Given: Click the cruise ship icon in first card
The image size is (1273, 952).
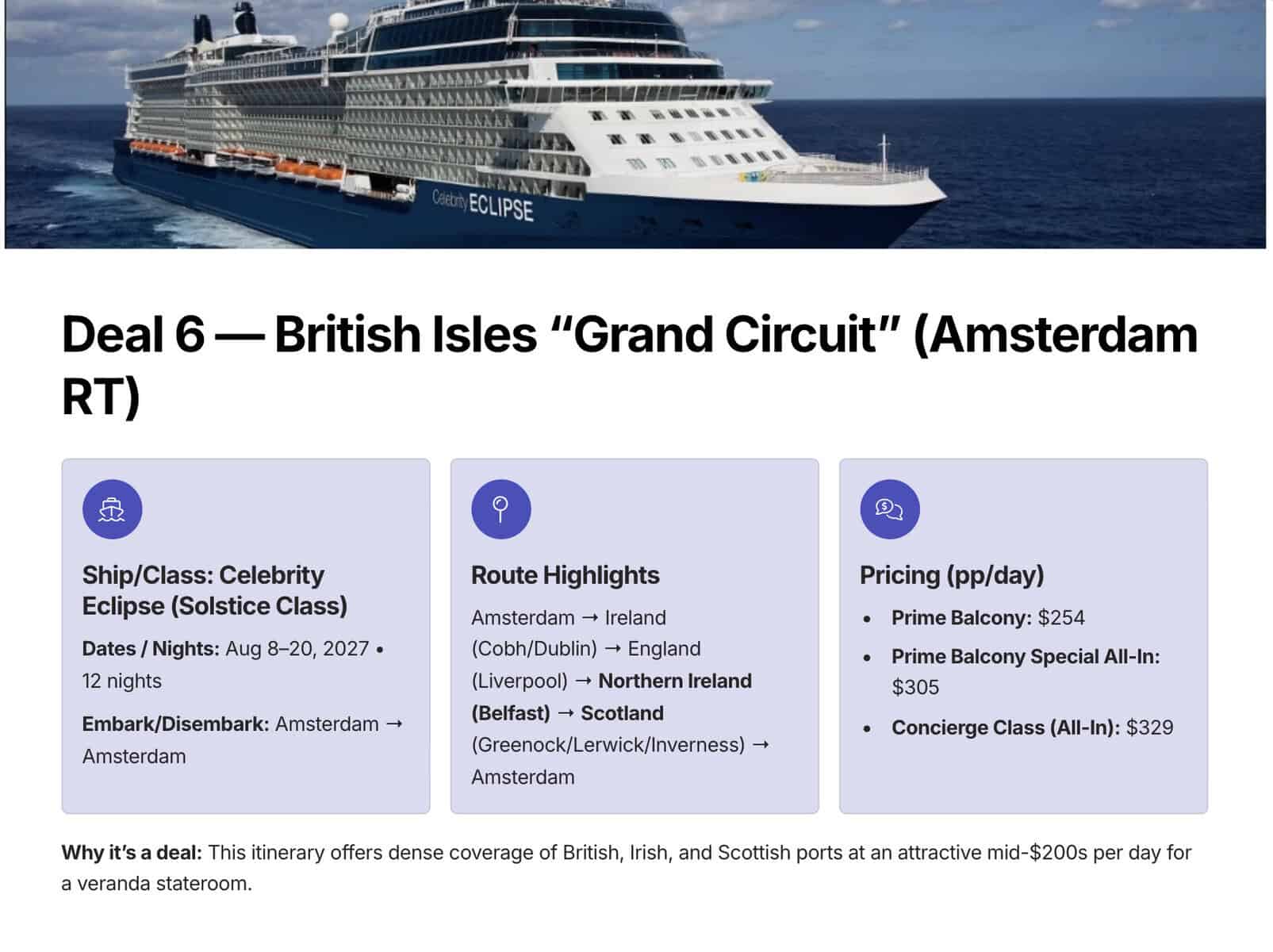Looking at the screenshot, I should pos(112,509).
